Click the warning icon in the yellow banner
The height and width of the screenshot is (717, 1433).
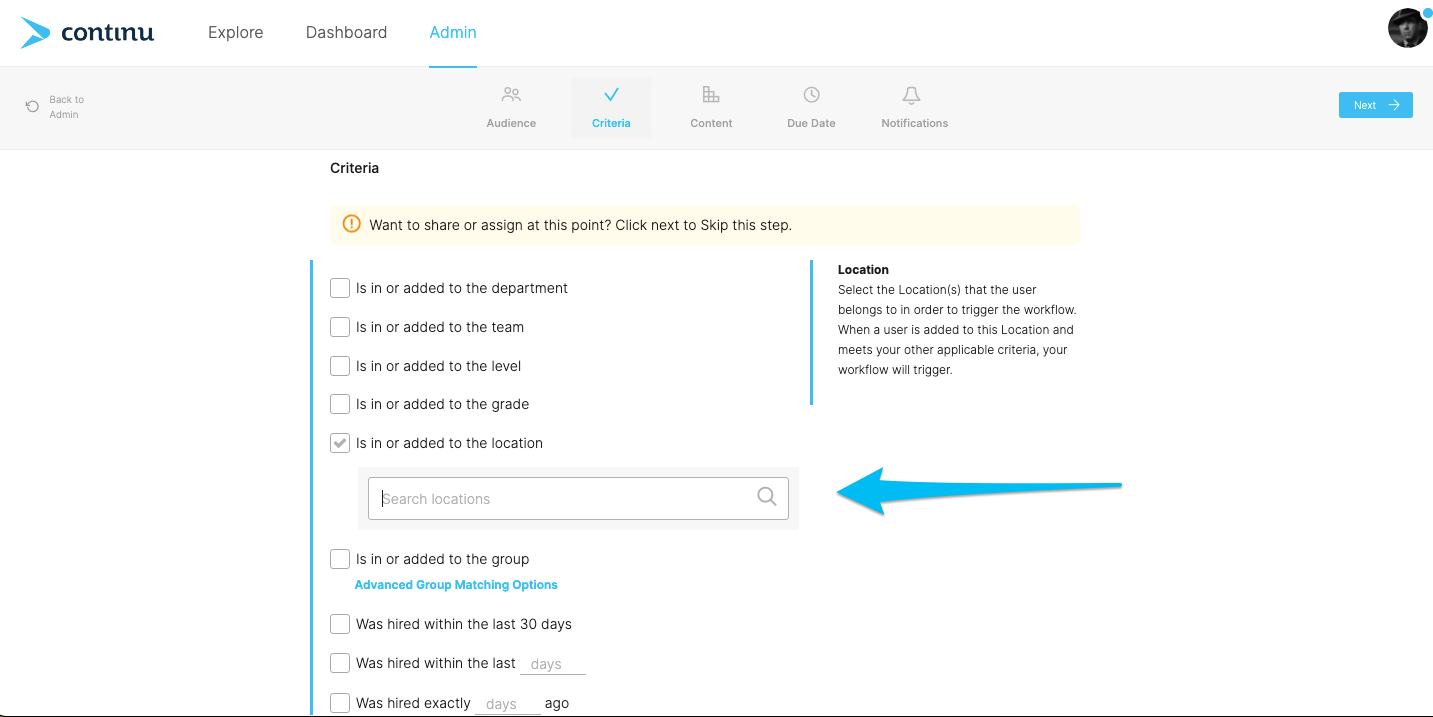pyautogui.click(x=351, y=224)
